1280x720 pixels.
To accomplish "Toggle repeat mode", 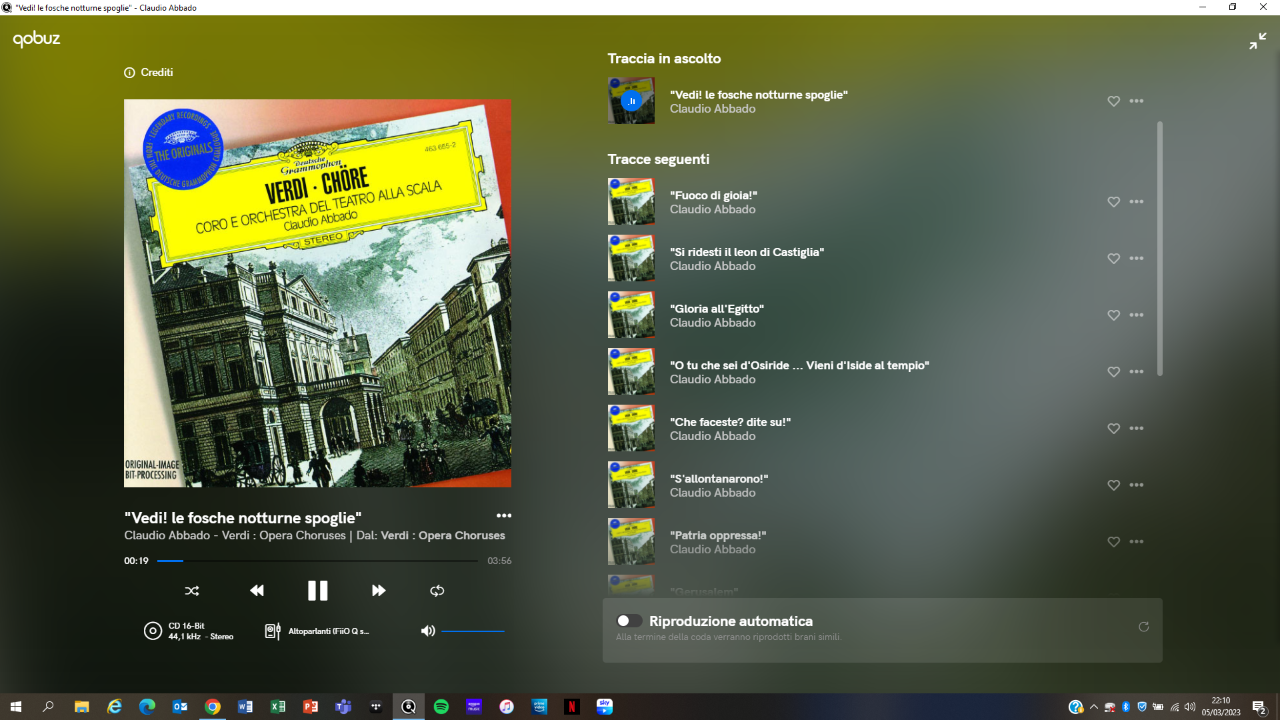I will pyautogui.click(x=437, y=591).
